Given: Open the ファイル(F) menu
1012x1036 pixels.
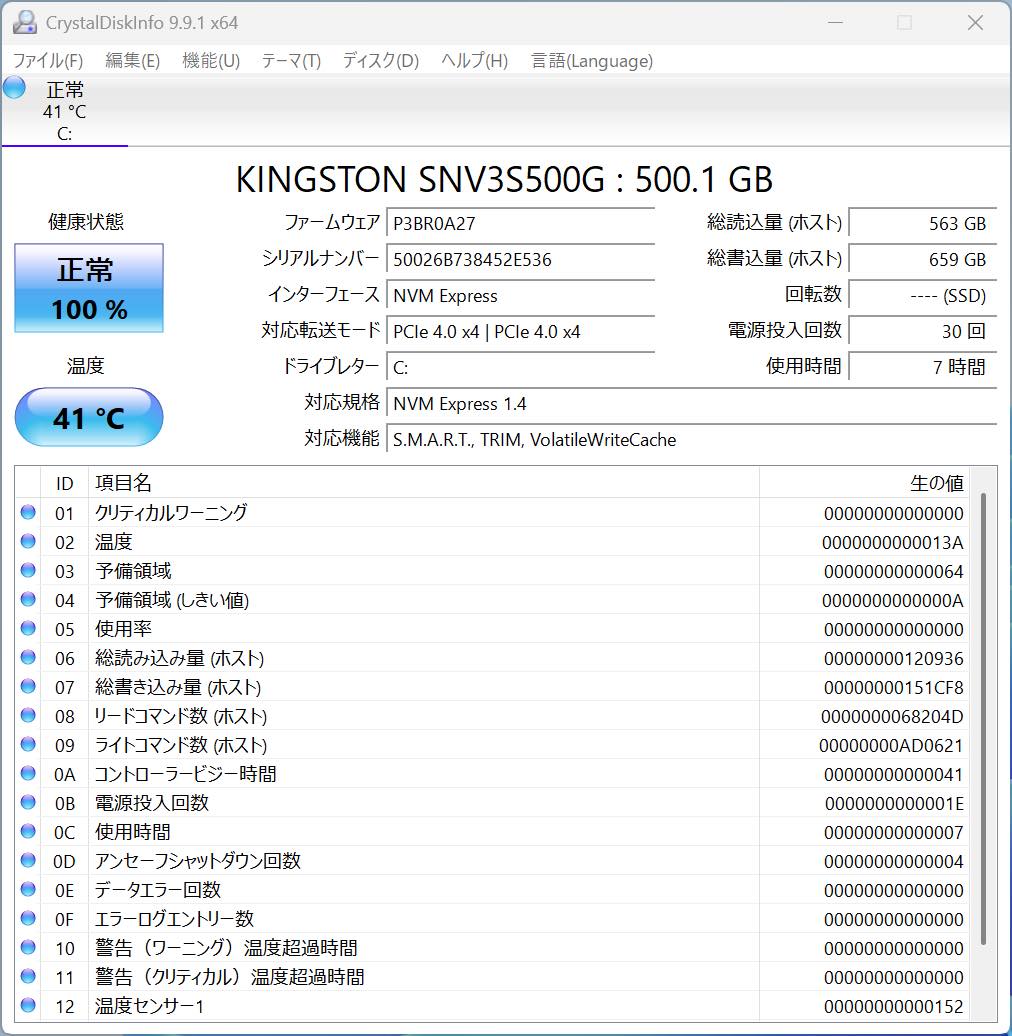Looking at the screenshot, I should pos(48,61).
